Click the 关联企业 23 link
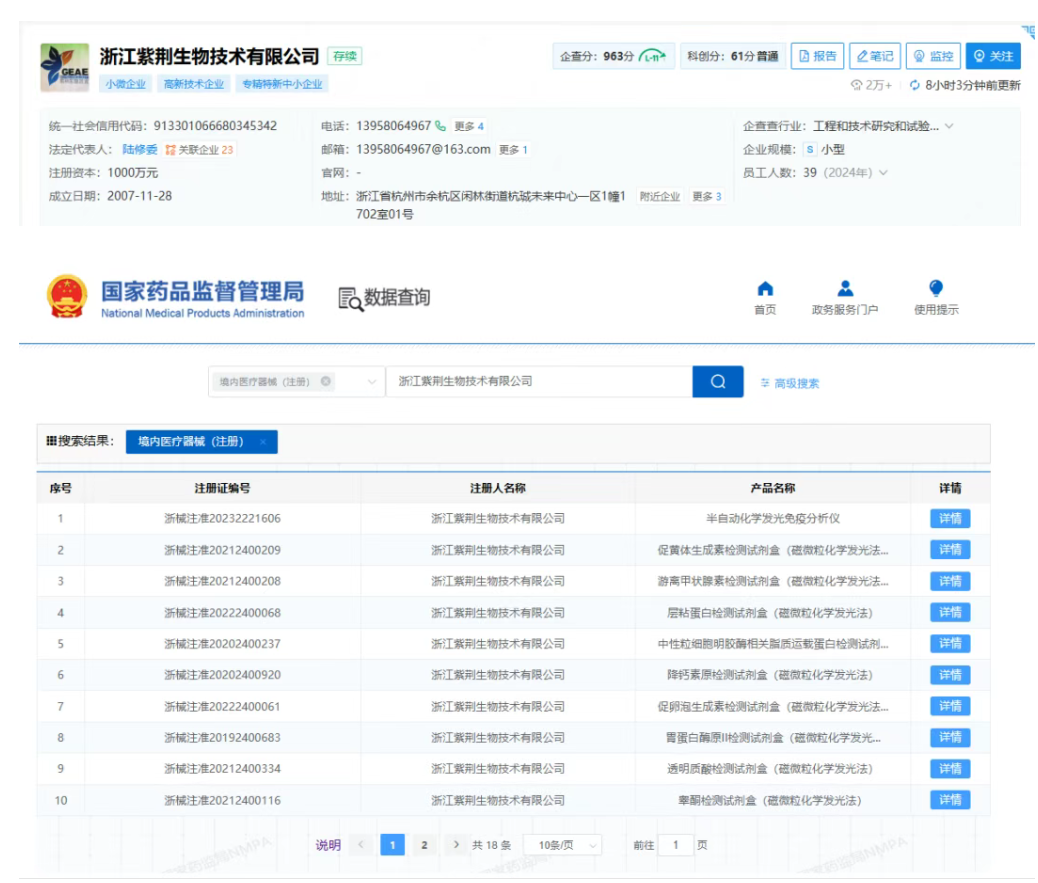The height and width of the screenshot is (883, 1038). click(200, 150)
